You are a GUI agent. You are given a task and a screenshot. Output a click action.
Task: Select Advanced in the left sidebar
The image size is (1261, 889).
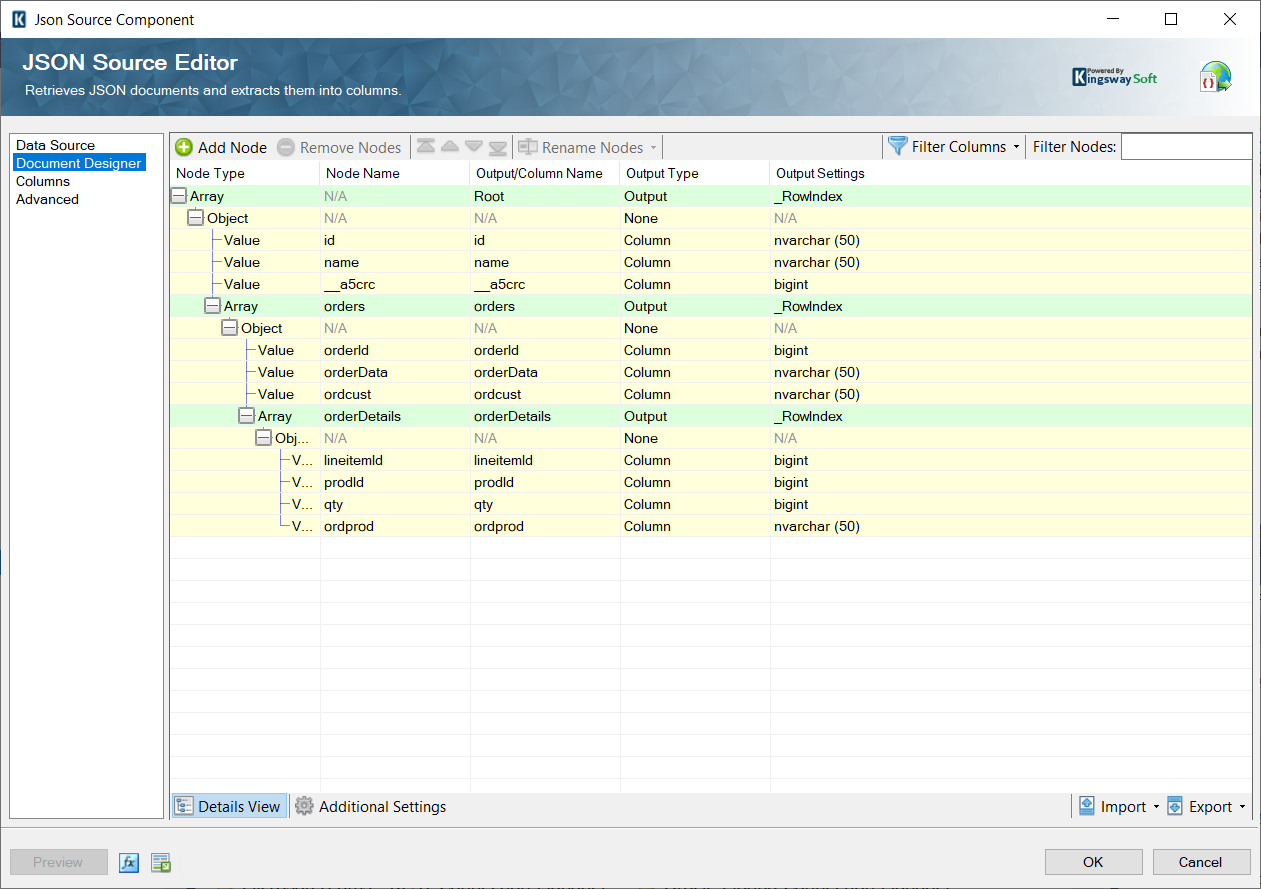(46, 199)
